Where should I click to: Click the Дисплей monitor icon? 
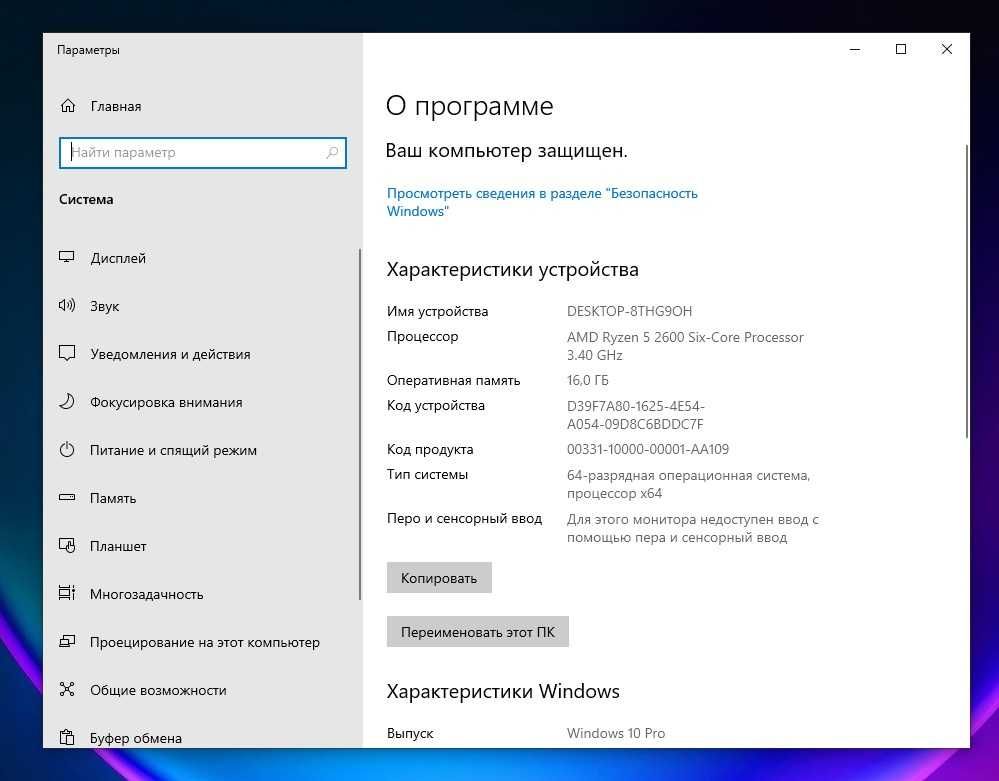[x=67, y=257]
